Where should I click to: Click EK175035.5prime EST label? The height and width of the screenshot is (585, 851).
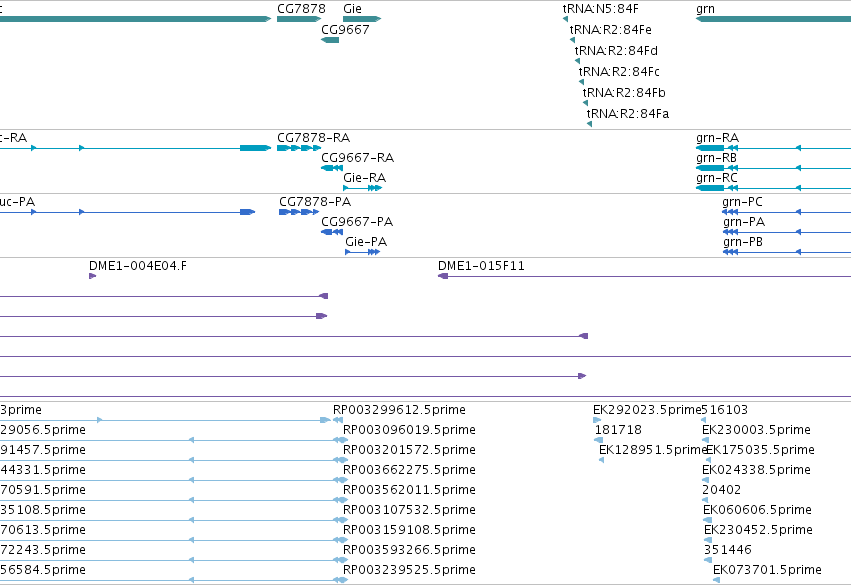click(760, 450)
